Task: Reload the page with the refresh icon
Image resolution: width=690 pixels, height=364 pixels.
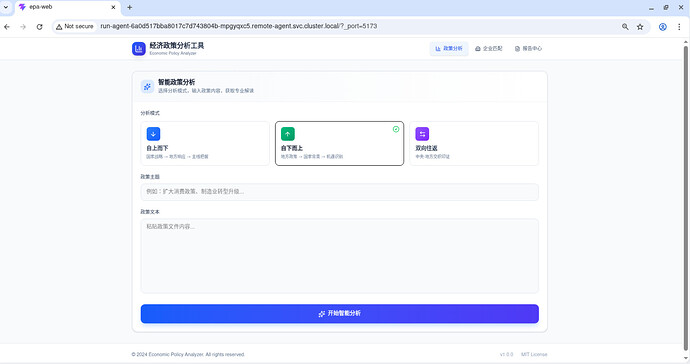Action: click(x=40, y=27)
